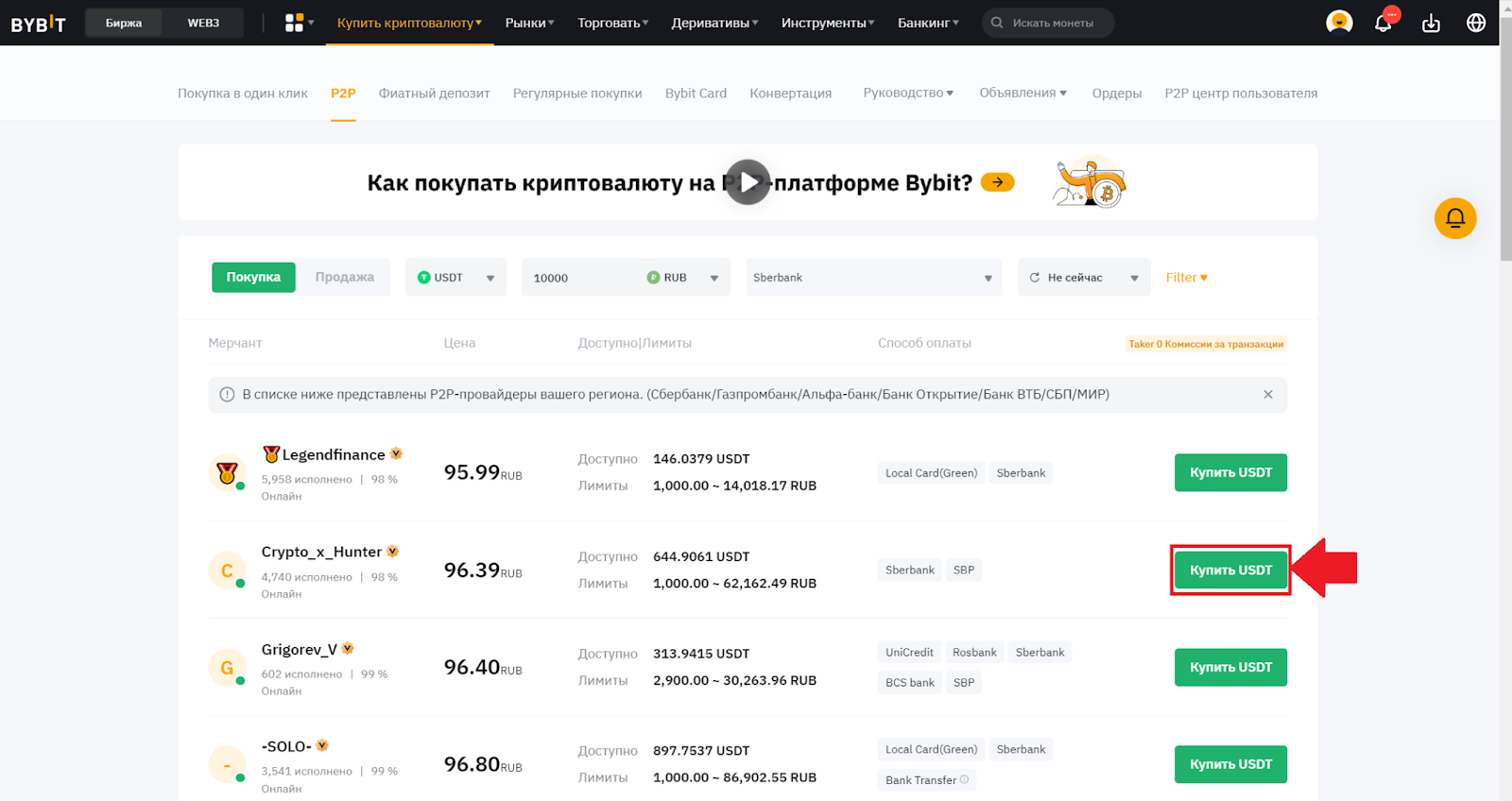Open the Торговать menu
The image size is (1512, 801).
[x=613, y=23]
